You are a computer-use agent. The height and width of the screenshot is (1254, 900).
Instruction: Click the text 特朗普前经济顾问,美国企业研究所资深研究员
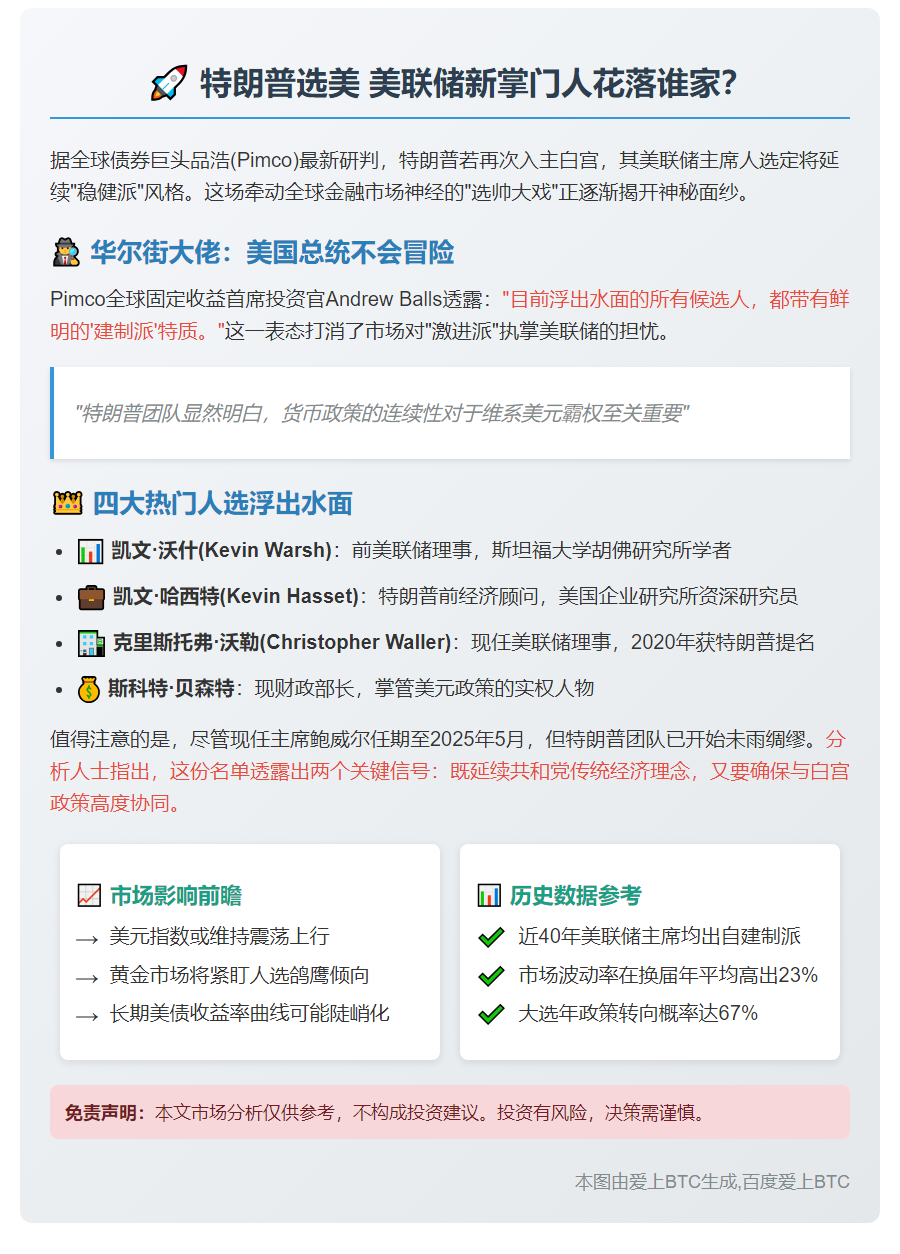click(588, 597)
